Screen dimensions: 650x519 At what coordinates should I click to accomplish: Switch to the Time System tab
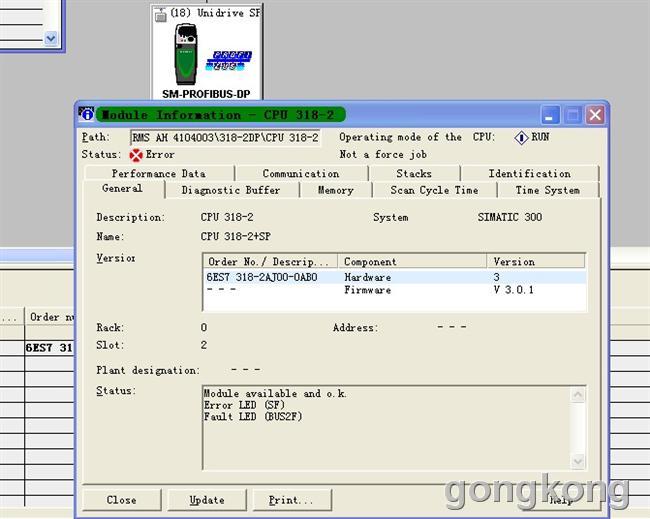click(x=548, y=190)
